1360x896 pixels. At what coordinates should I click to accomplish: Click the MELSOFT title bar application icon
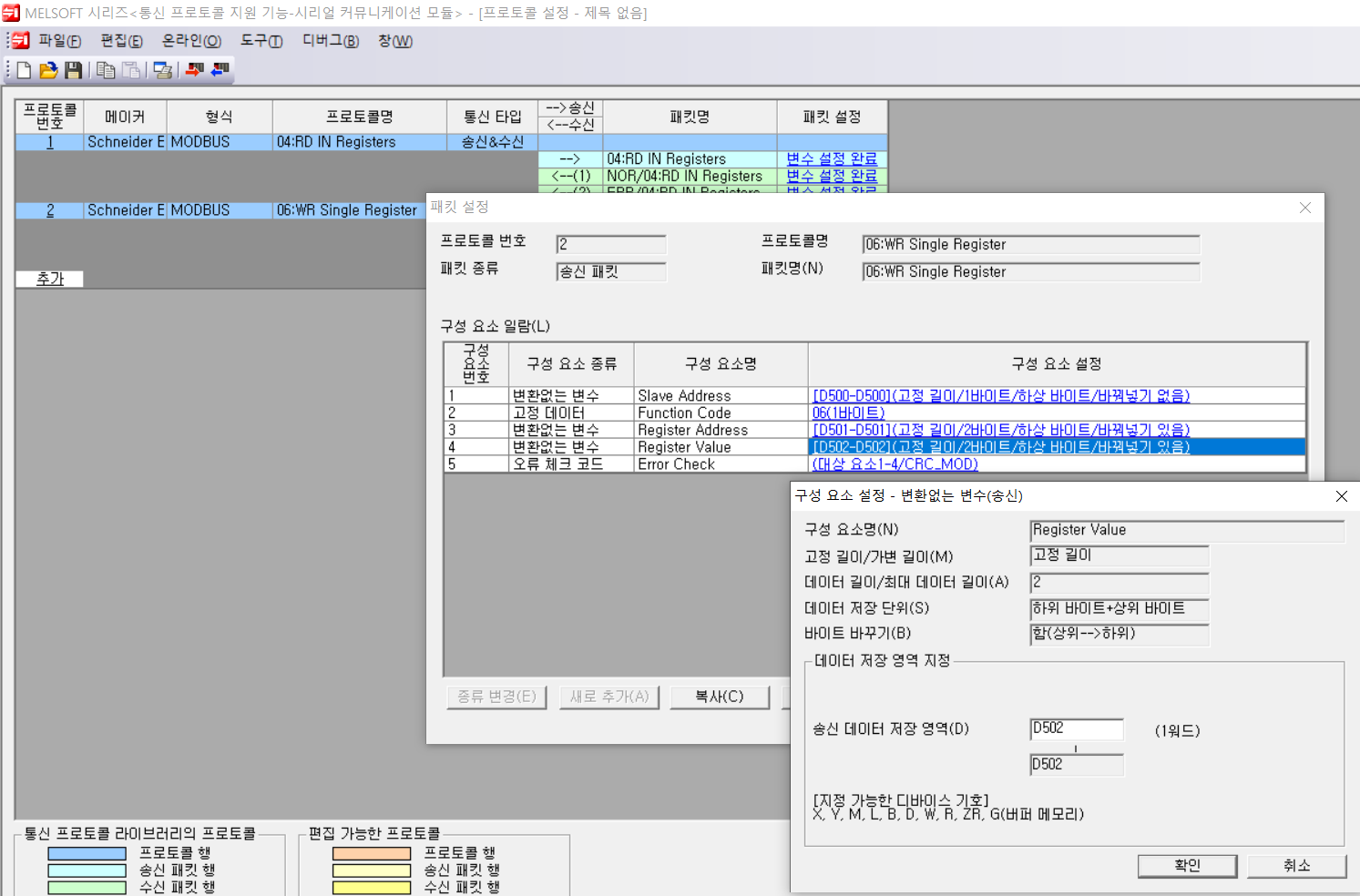click(x=11, y=13)
